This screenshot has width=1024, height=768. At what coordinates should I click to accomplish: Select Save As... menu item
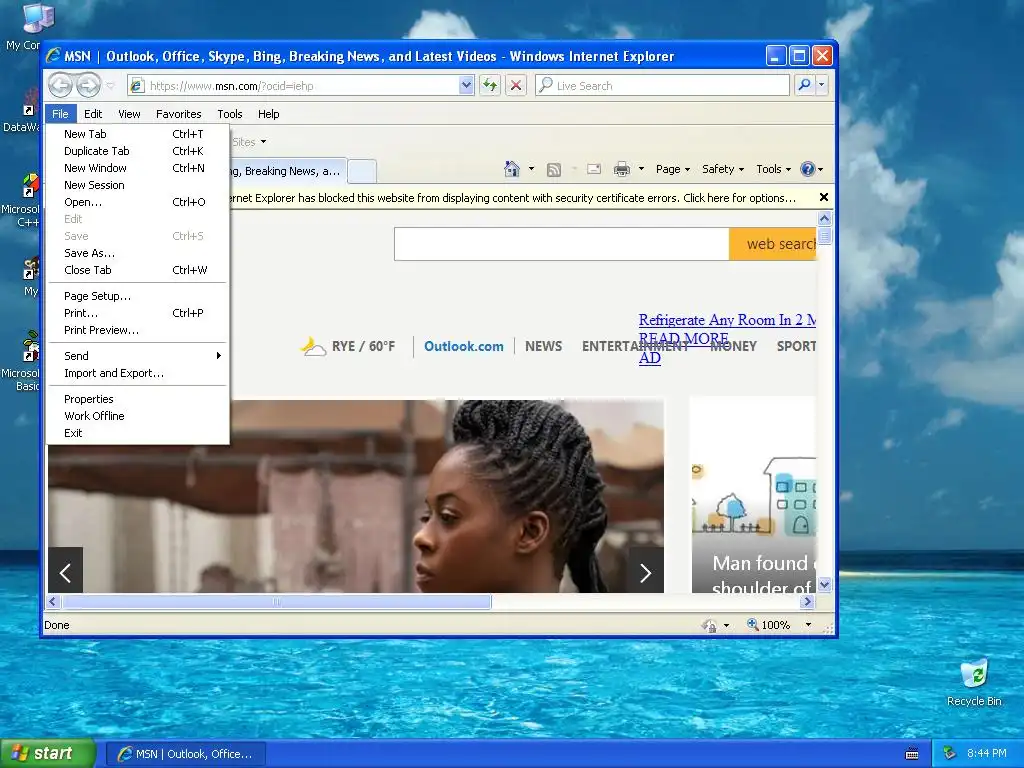click(137, 253)
